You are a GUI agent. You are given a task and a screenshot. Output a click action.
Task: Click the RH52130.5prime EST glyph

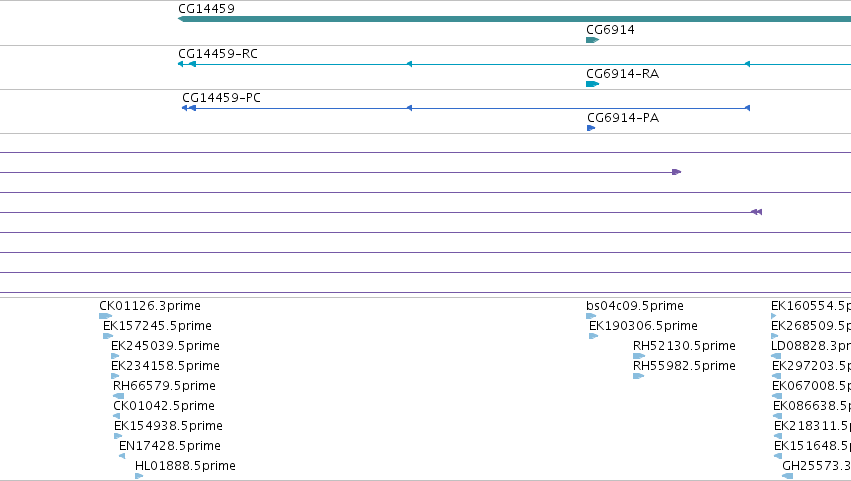click(x=639, y=356)
